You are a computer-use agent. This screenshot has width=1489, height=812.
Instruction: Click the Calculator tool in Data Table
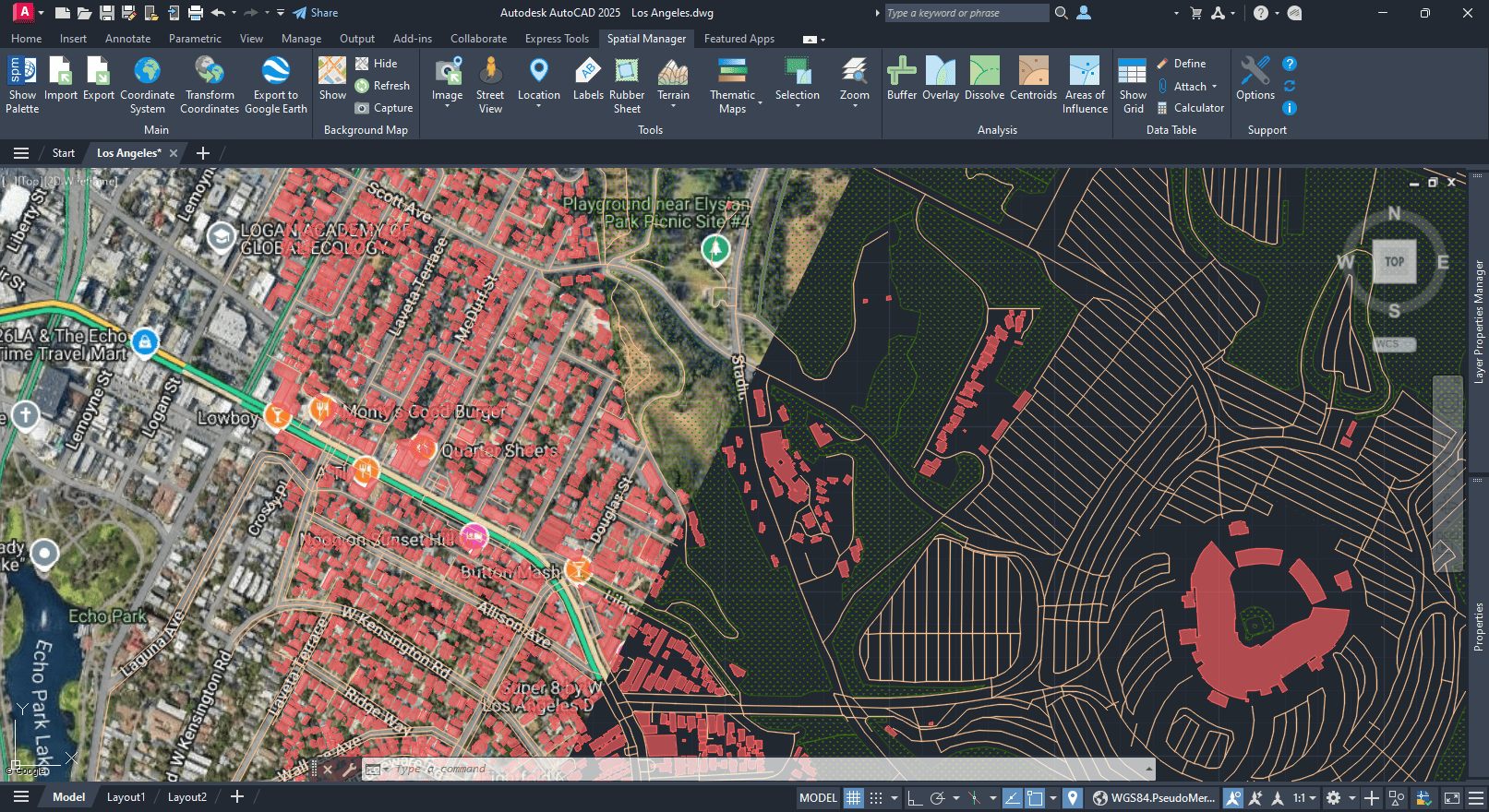pyautogui.click(x=1191, y=108)
